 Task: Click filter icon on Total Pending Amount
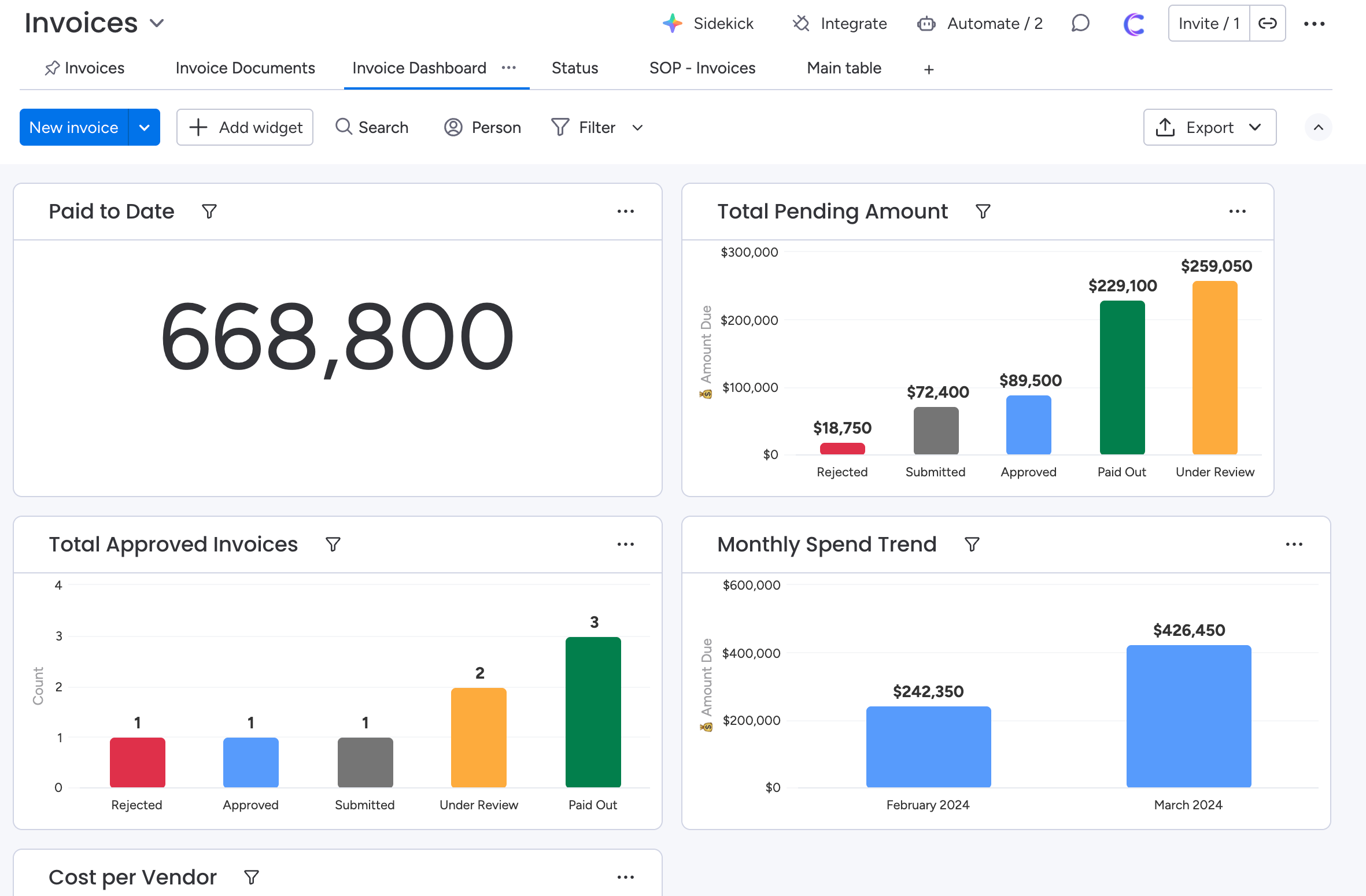[983, 212]
